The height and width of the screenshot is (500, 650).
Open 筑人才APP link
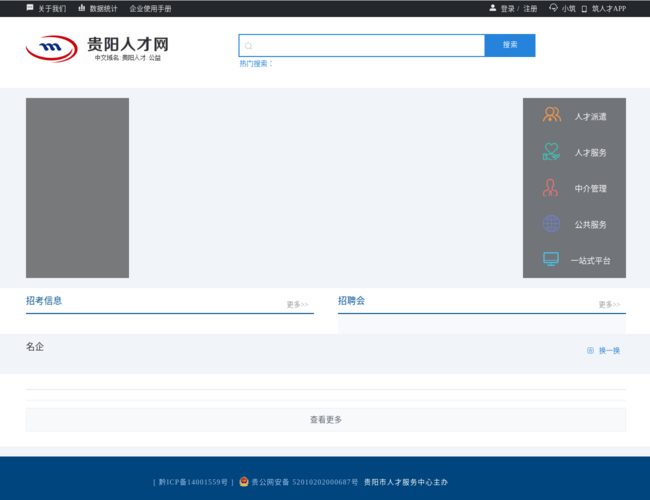point(609,9)
